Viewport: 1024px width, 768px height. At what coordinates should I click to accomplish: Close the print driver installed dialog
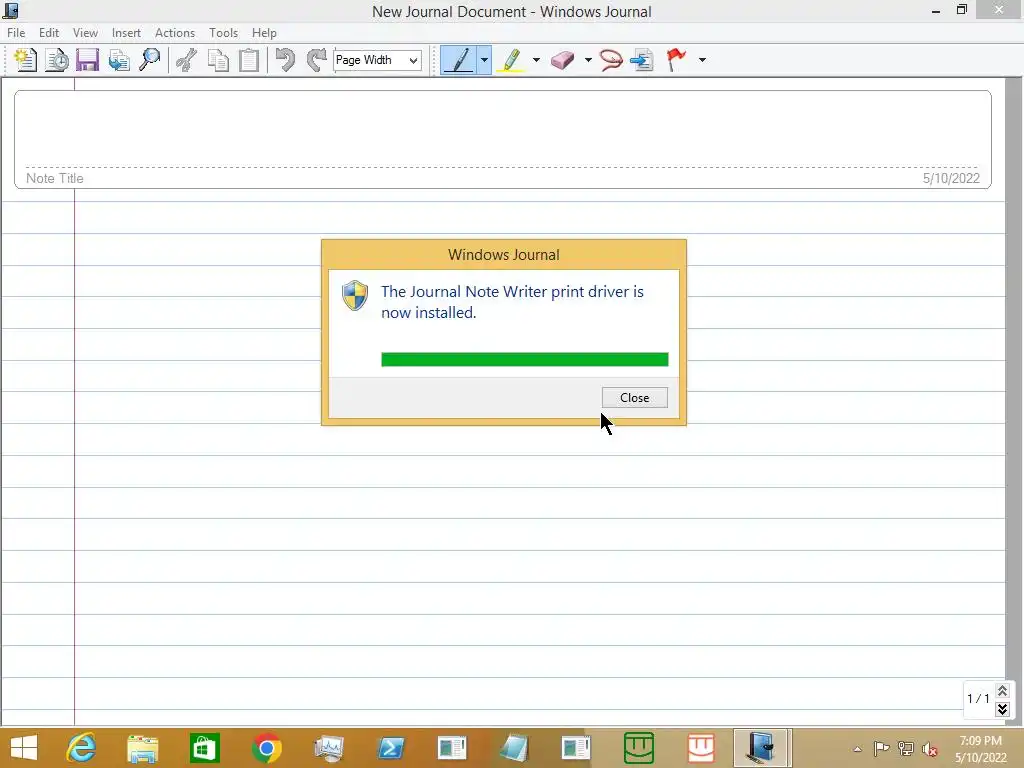click(634, 398)
